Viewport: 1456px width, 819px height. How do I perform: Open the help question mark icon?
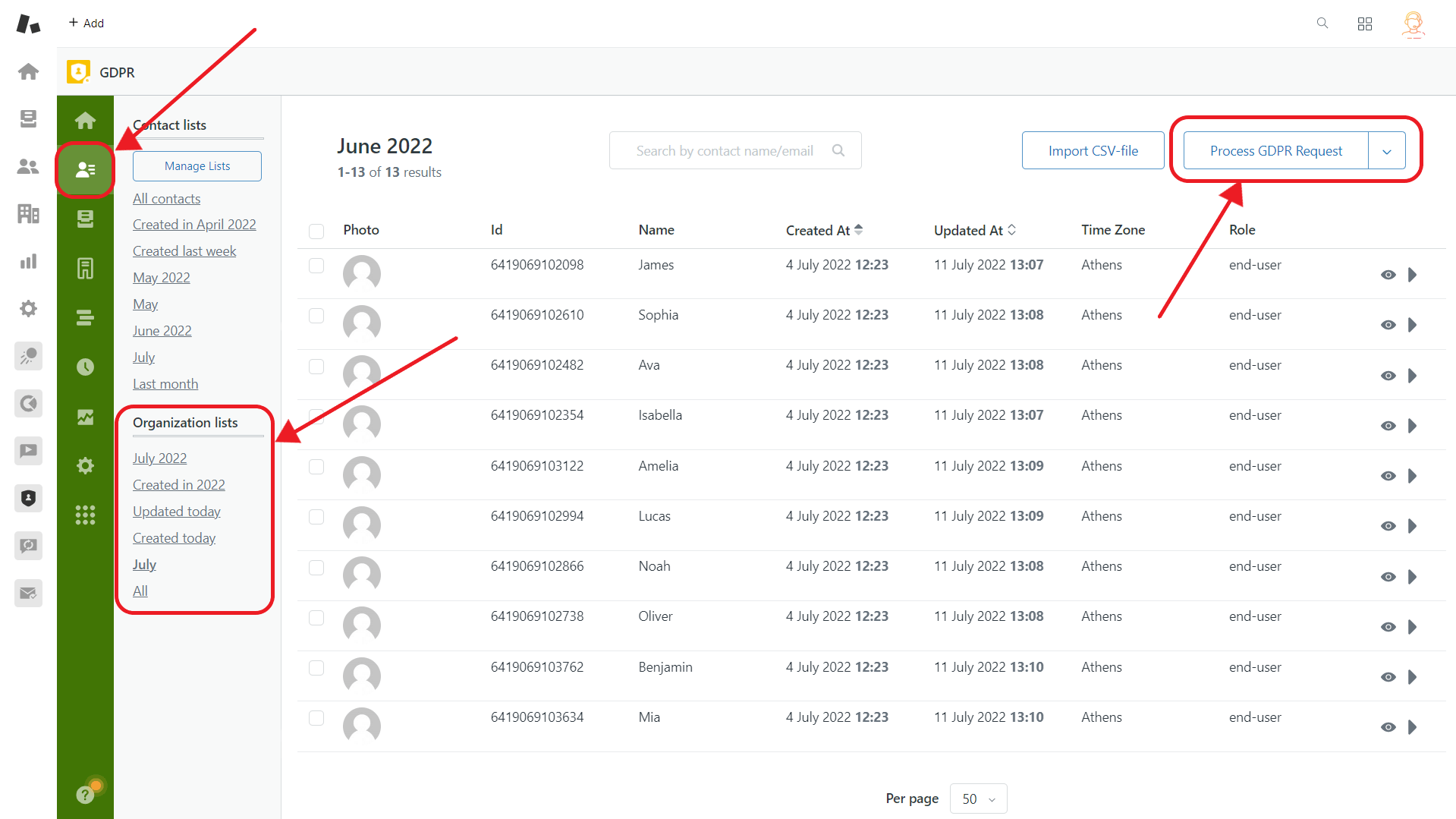tap(85, 795)
